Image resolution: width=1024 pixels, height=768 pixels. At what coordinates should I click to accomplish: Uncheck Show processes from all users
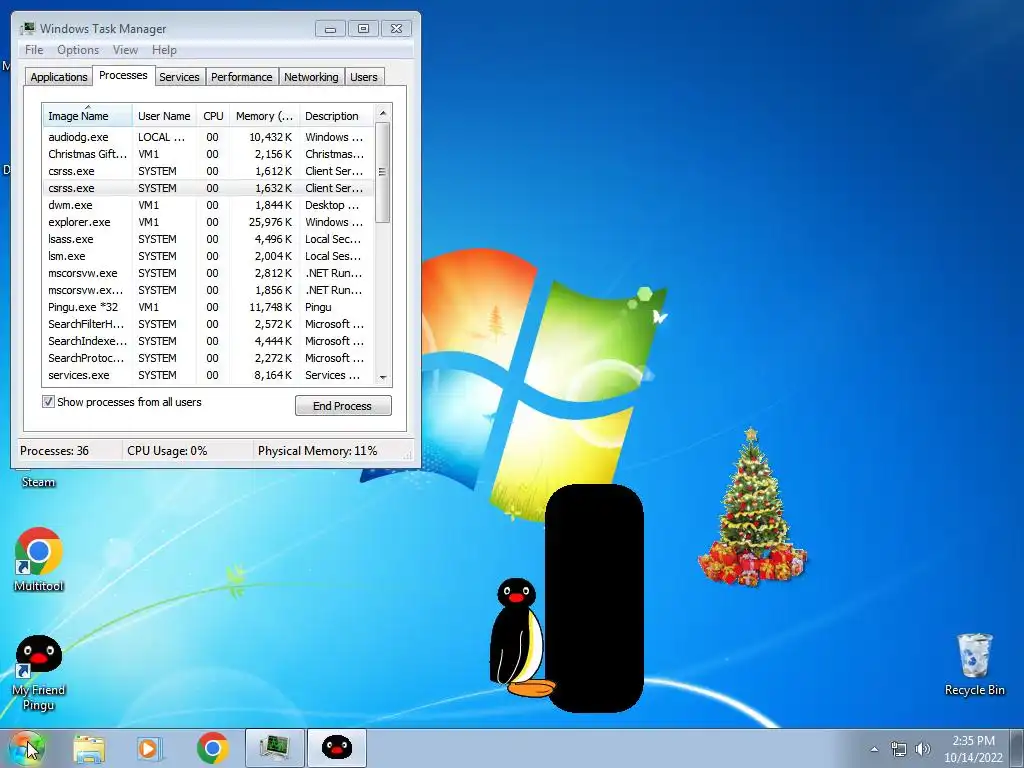(x=48, y=402)
